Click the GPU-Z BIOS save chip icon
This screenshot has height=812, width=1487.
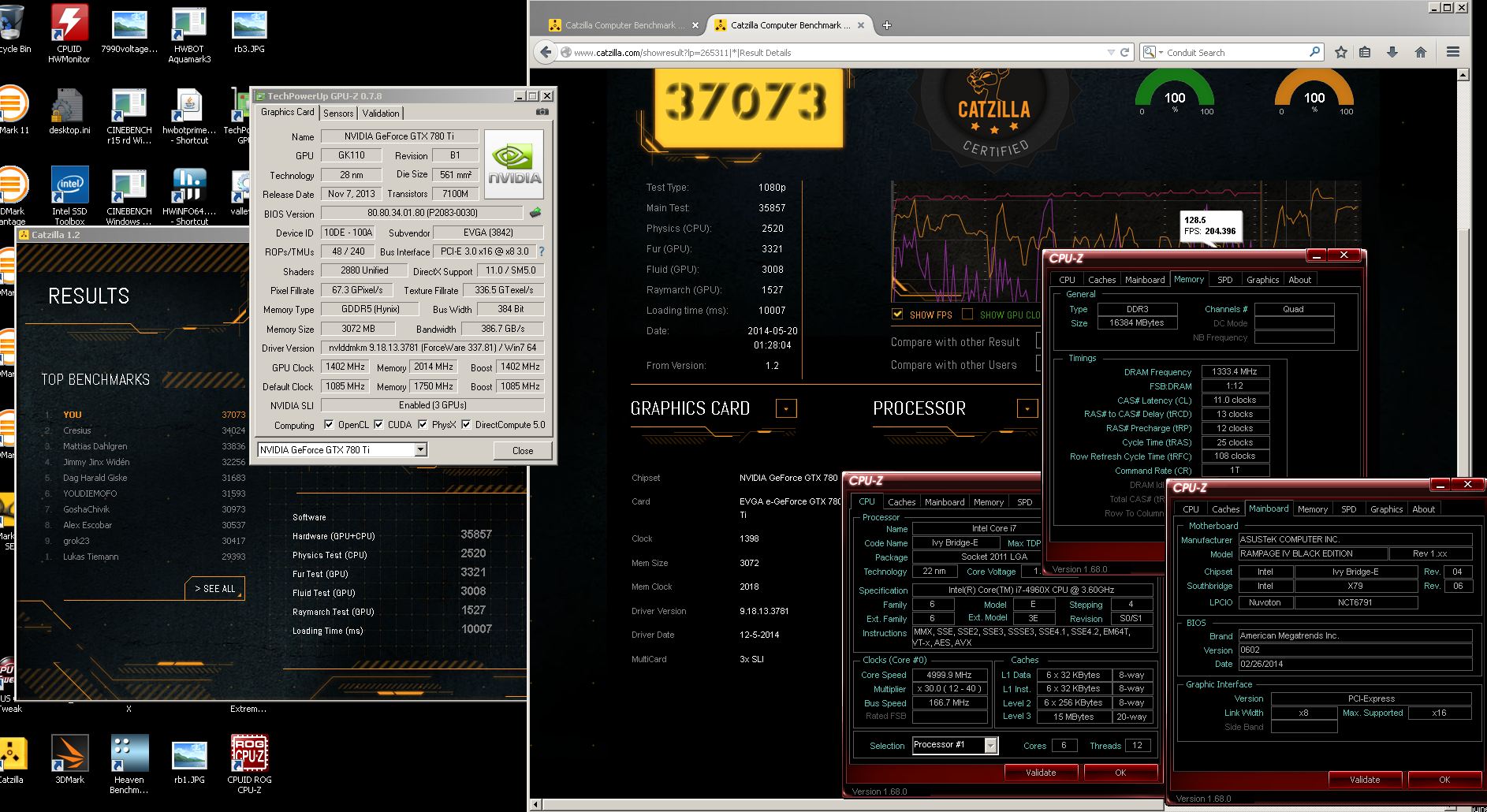(x=535, y=213)
